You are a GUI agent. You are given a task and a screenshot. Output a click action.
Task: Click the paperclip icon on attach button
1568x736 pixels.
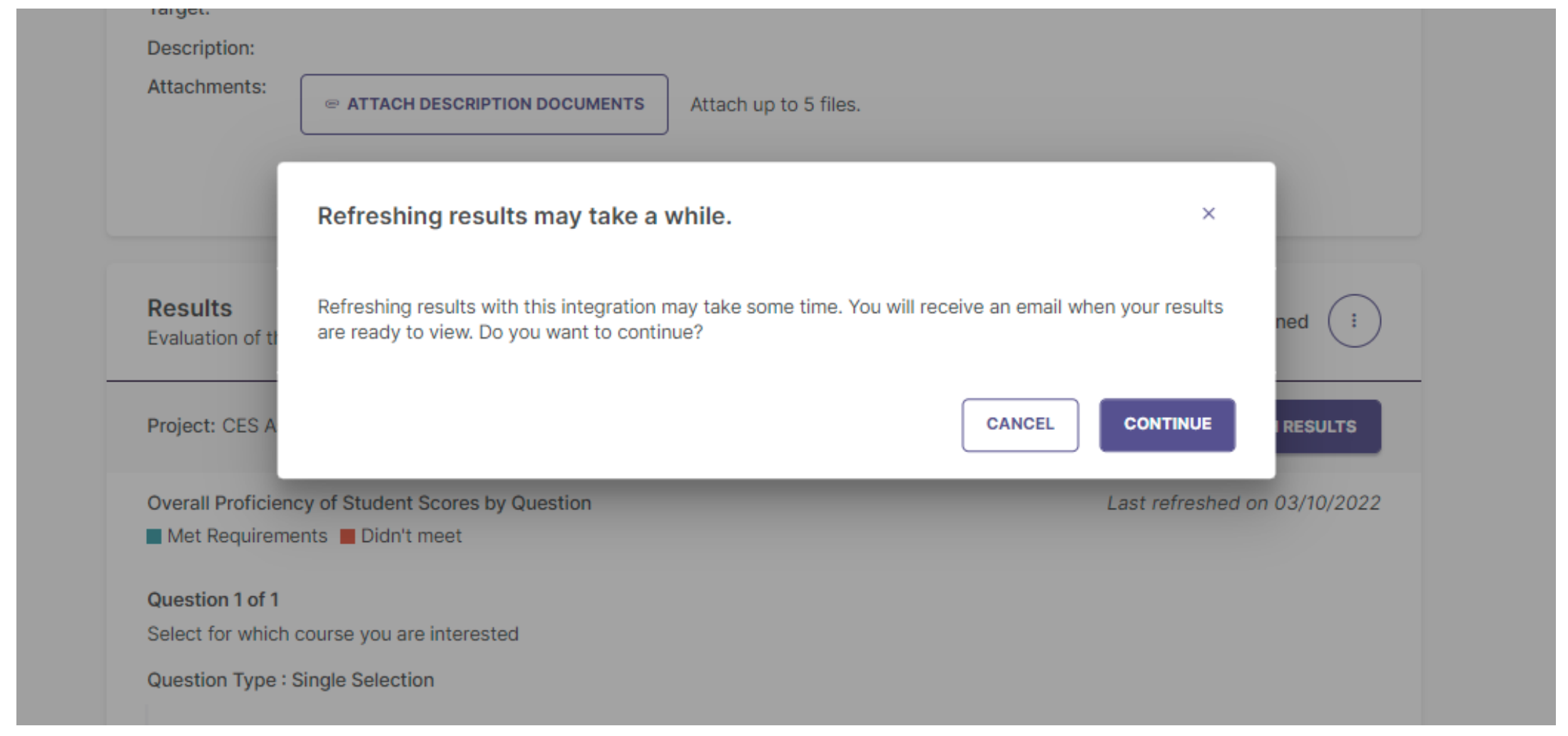tap(332, 104)
